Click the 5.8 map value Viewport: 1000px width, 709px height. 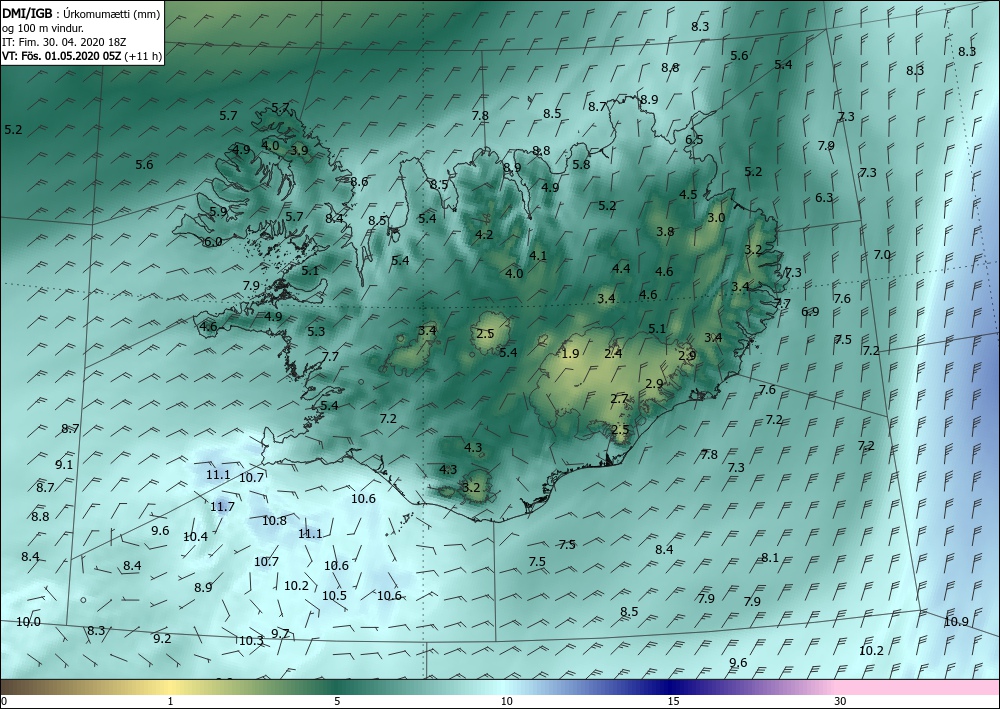click(581, 164)
